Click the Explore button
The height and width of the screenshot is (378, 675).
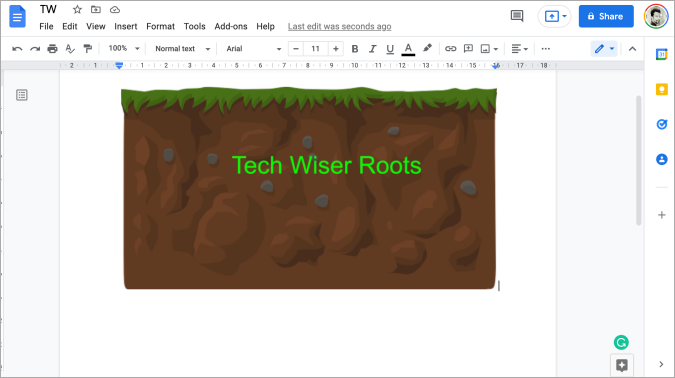click(622, 366)
